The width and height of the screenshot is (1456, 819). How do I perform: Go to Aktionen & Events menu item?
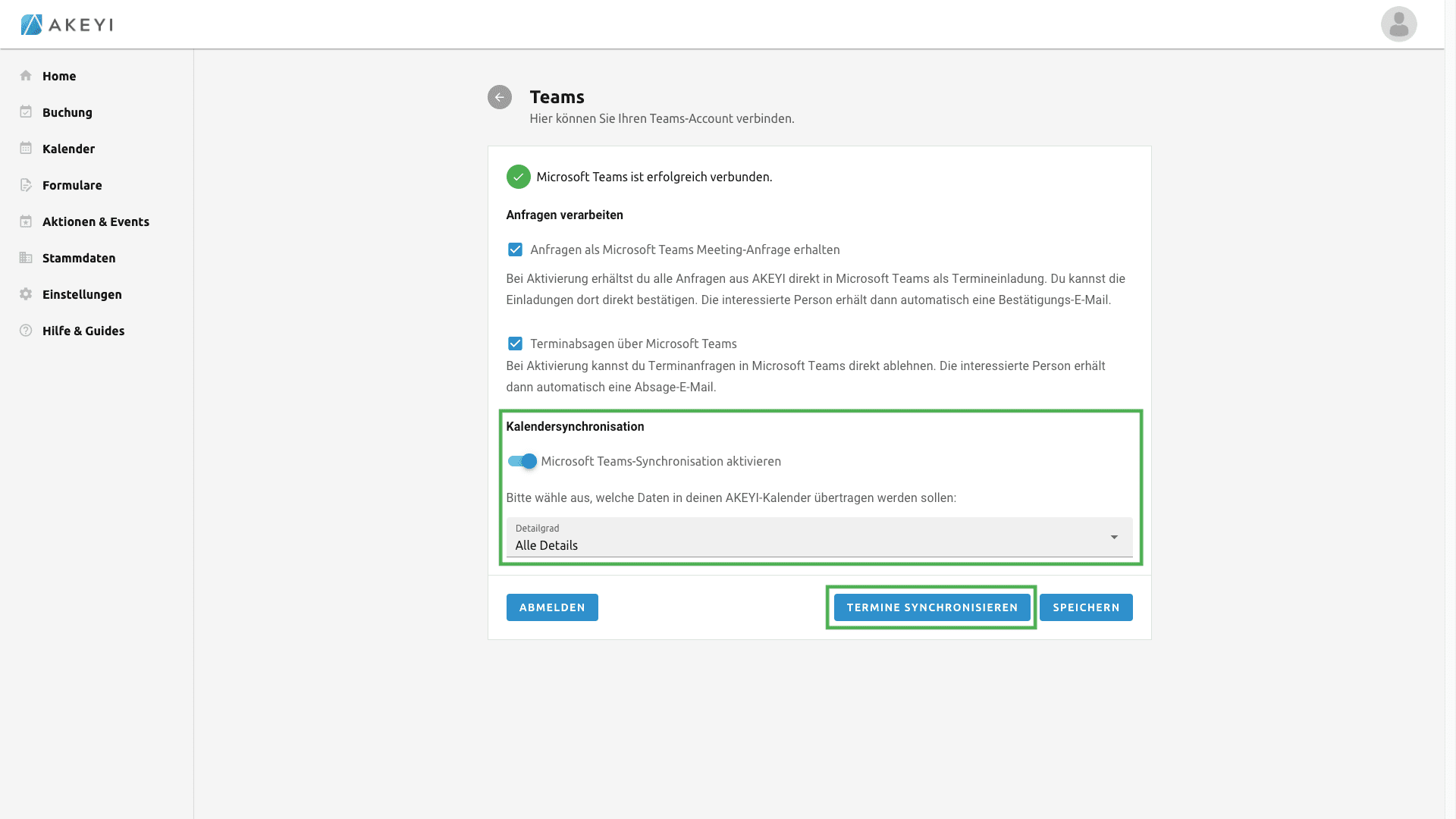[96, 221]
